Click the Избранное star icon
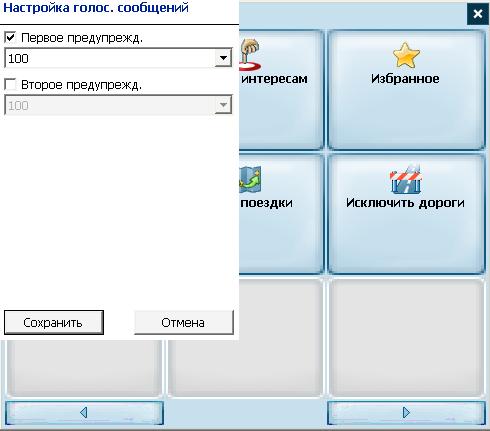This screenshot has width=490, height=431. click(406, 55)
